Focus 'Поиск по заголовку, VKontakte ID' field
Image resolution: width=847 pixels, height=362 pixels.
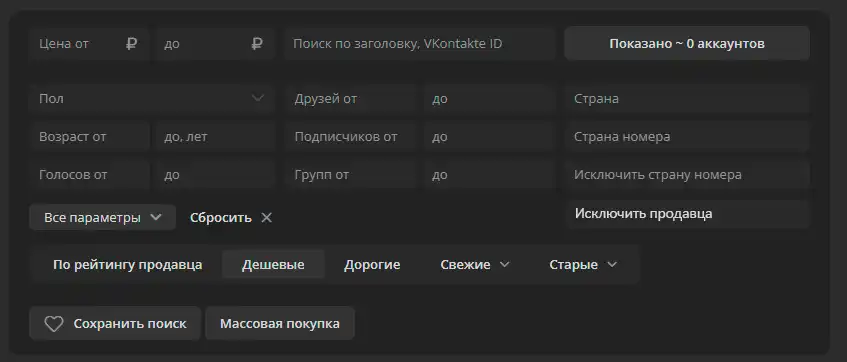(x=420, y=44)
